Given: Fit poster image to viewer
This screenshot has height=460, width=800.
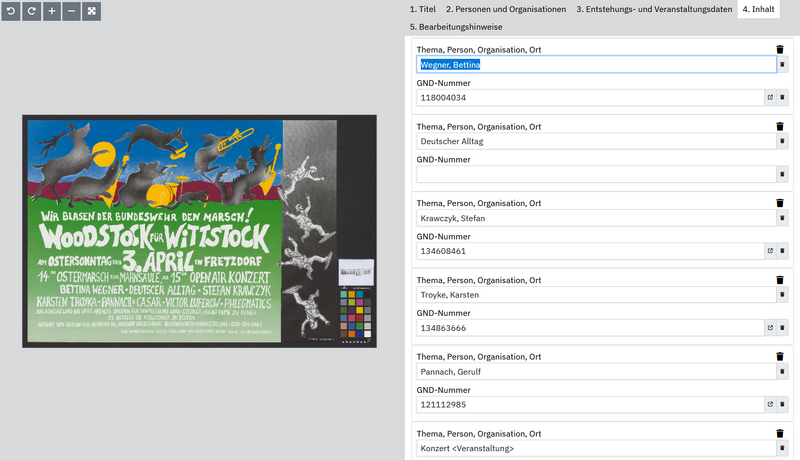Looking at the screenshot, I should pyautogui.click(x=91, y=11).
